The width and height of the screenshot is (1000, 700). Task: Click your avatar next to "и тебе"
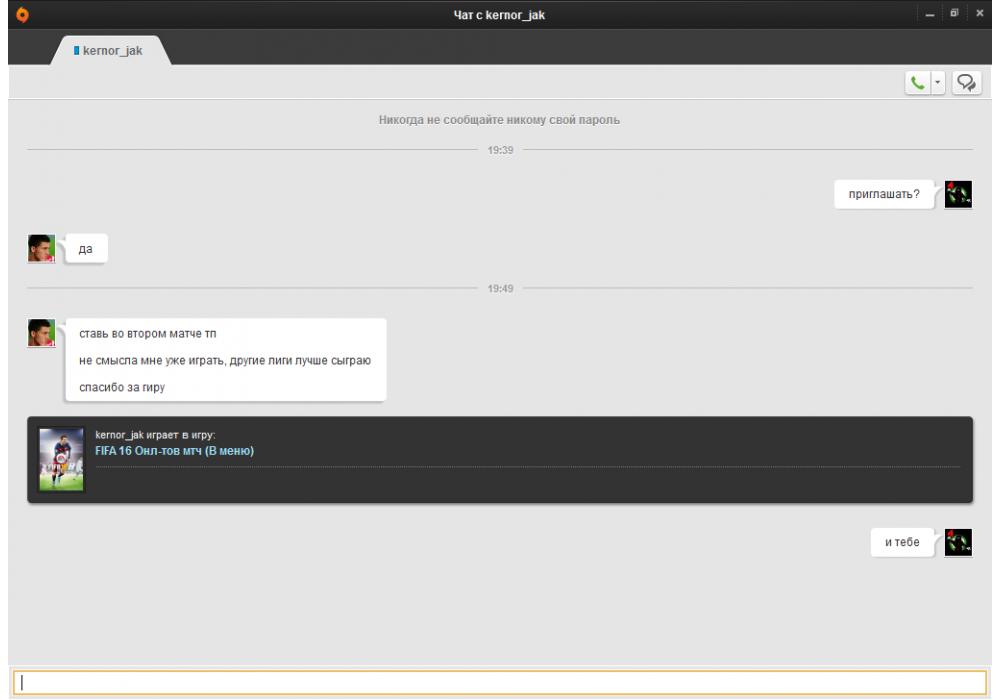tap(958, 542)
